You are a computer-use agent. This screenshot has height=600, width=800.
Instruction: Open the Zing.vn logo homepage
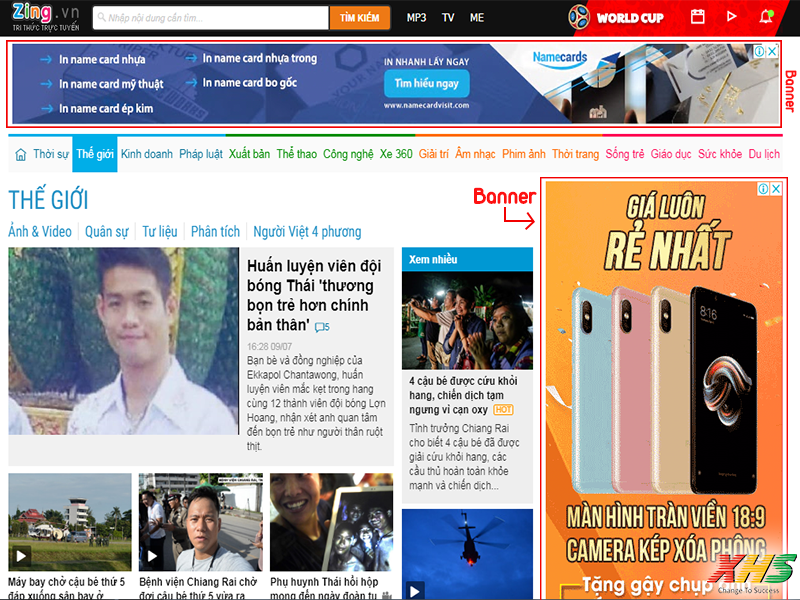coord(46,17)
